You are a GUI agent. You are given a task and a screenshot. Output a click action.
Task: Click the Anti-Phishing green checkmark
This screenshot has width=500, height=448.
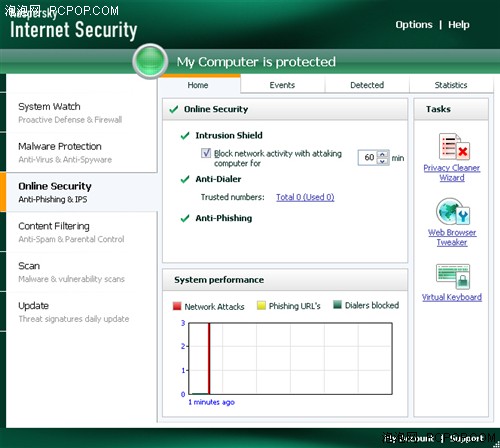[x=185, y=218]
